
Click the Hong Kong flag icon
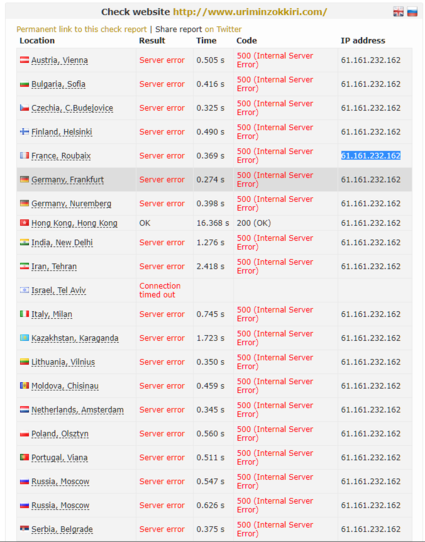coord(24,223)
